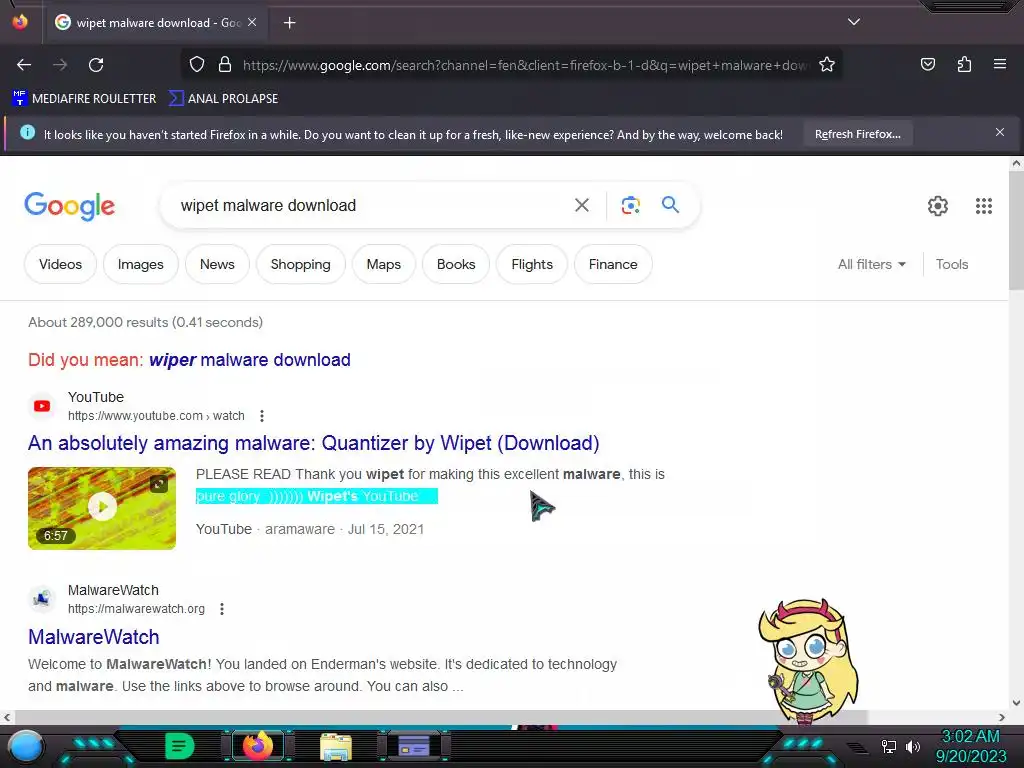The image size is (1024, 768).
Task: Open the Pocket save icon
Action: click(928, 64)
